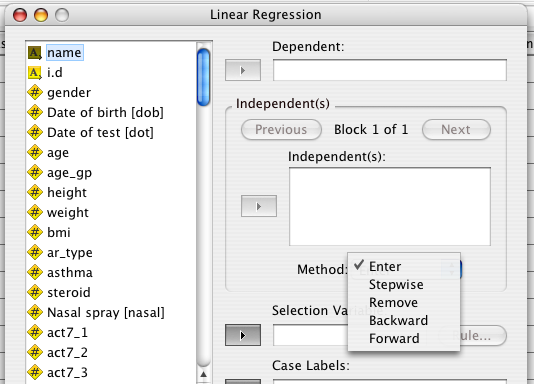
Task: Select the height variable in the list
Action: pyautogui.click(x=67, y=193)
